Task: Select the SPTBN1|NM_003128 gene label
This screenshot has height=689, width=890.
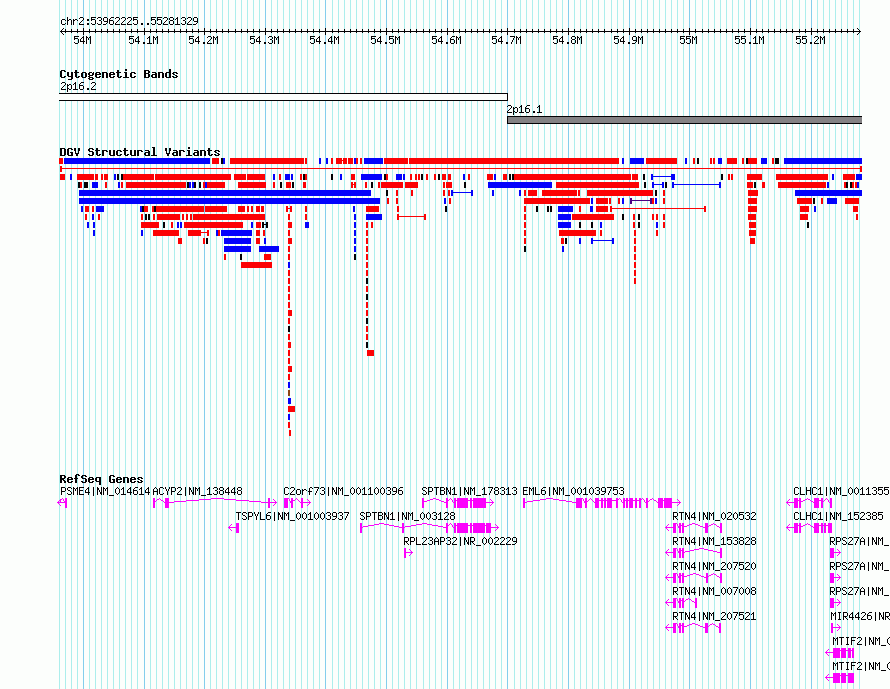Action: tap(408, 516)
